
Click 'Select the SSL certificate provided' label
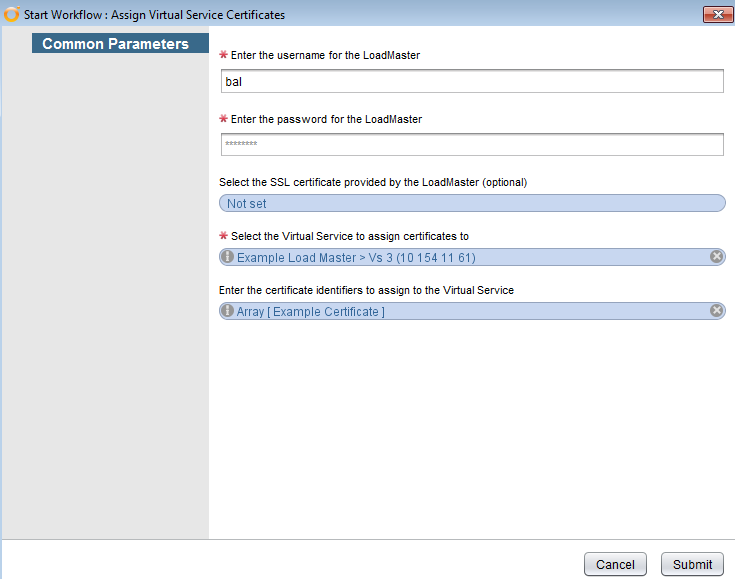(373, 182)
